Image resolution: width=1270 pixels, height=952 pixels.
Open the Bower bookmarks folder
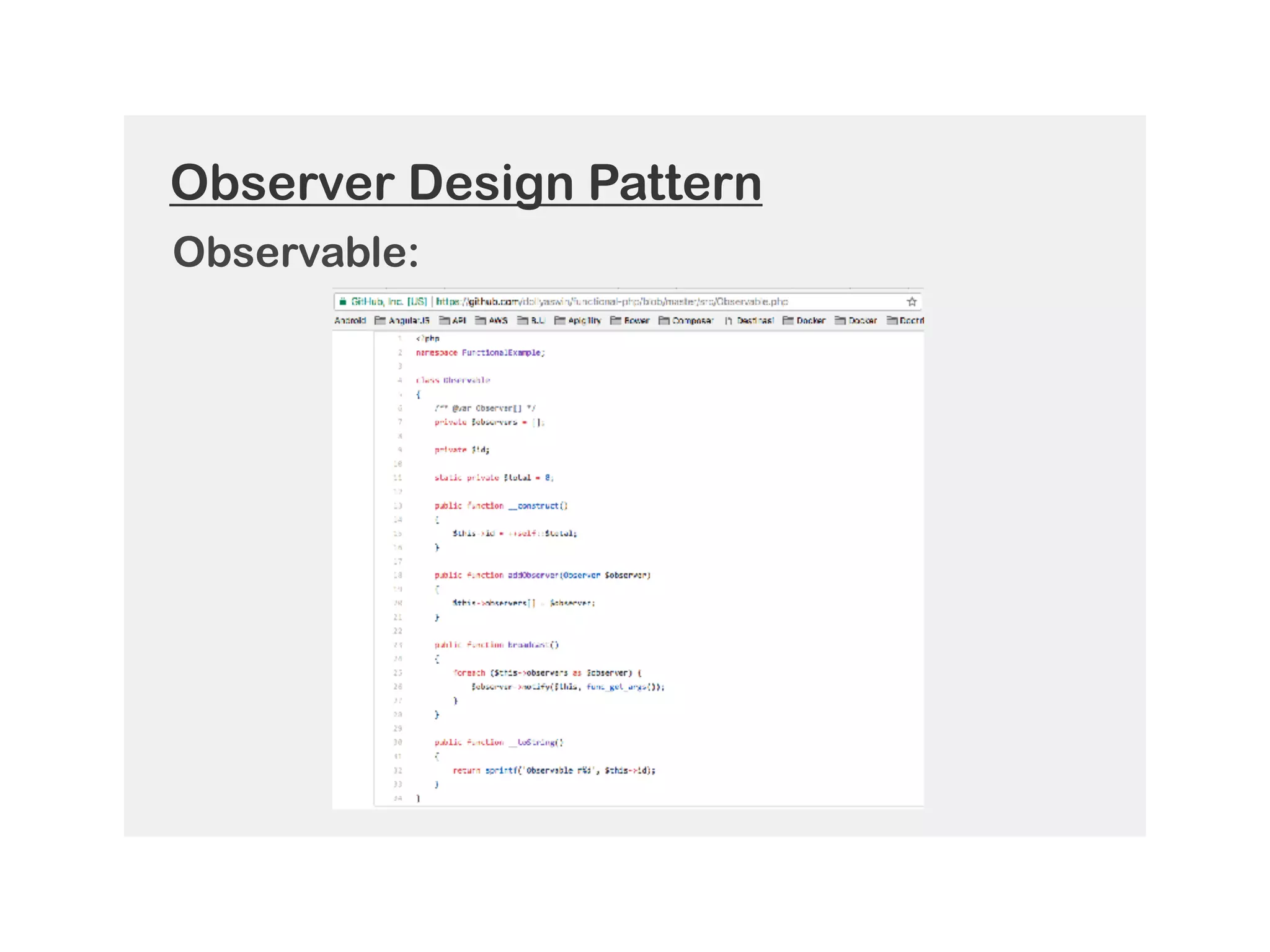tap(629, 320)
